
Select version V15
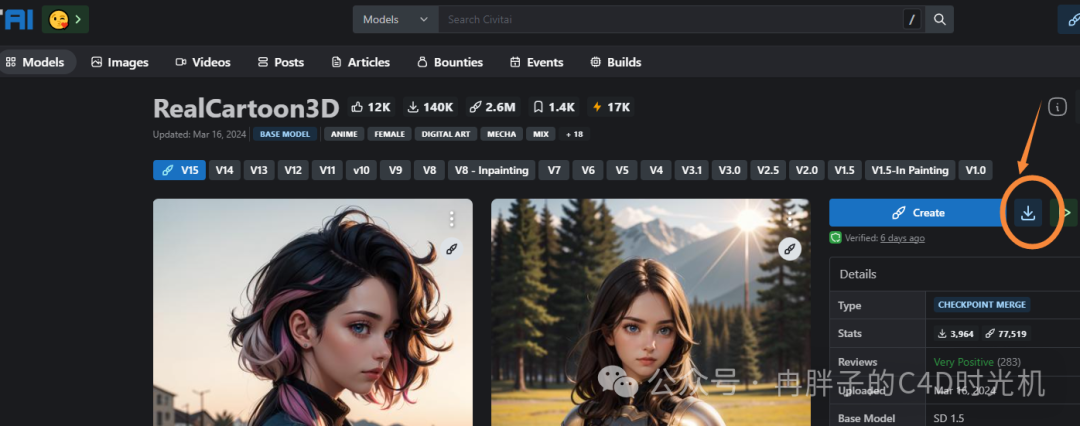179,170
